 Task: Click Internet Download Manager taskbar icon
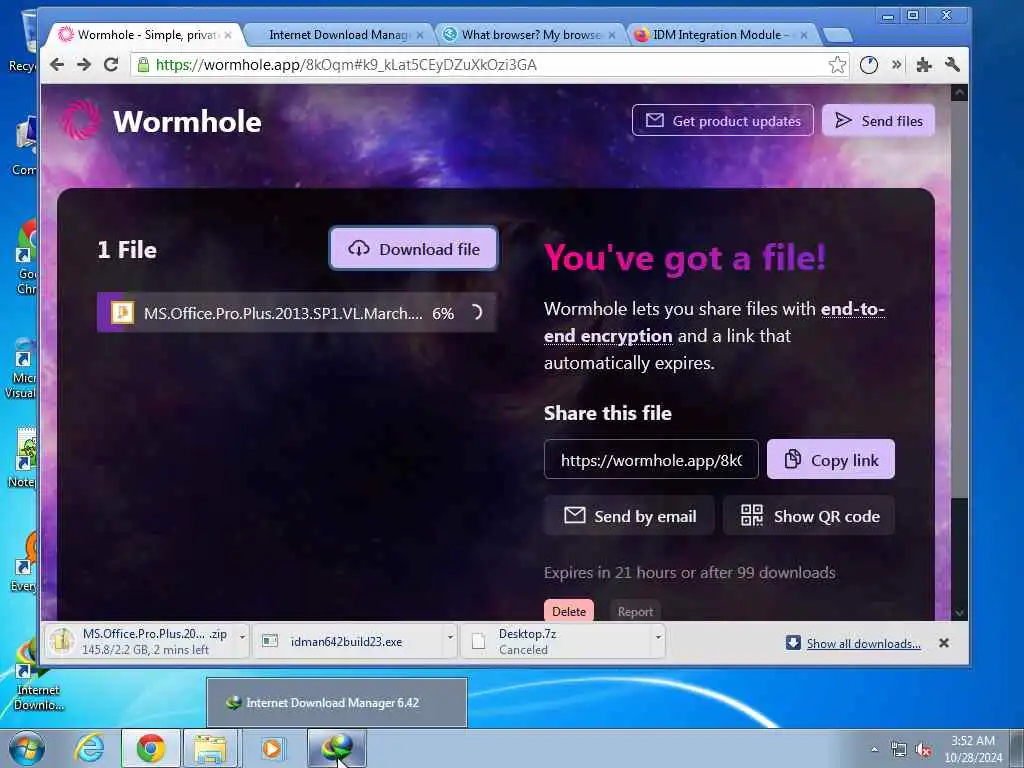coord(337,748)
